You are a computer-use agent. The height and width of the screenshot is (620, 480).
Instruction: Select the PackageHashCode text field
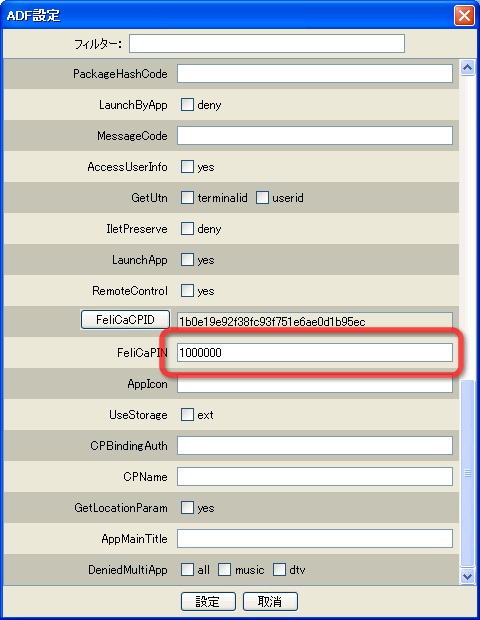pos(315,74)
